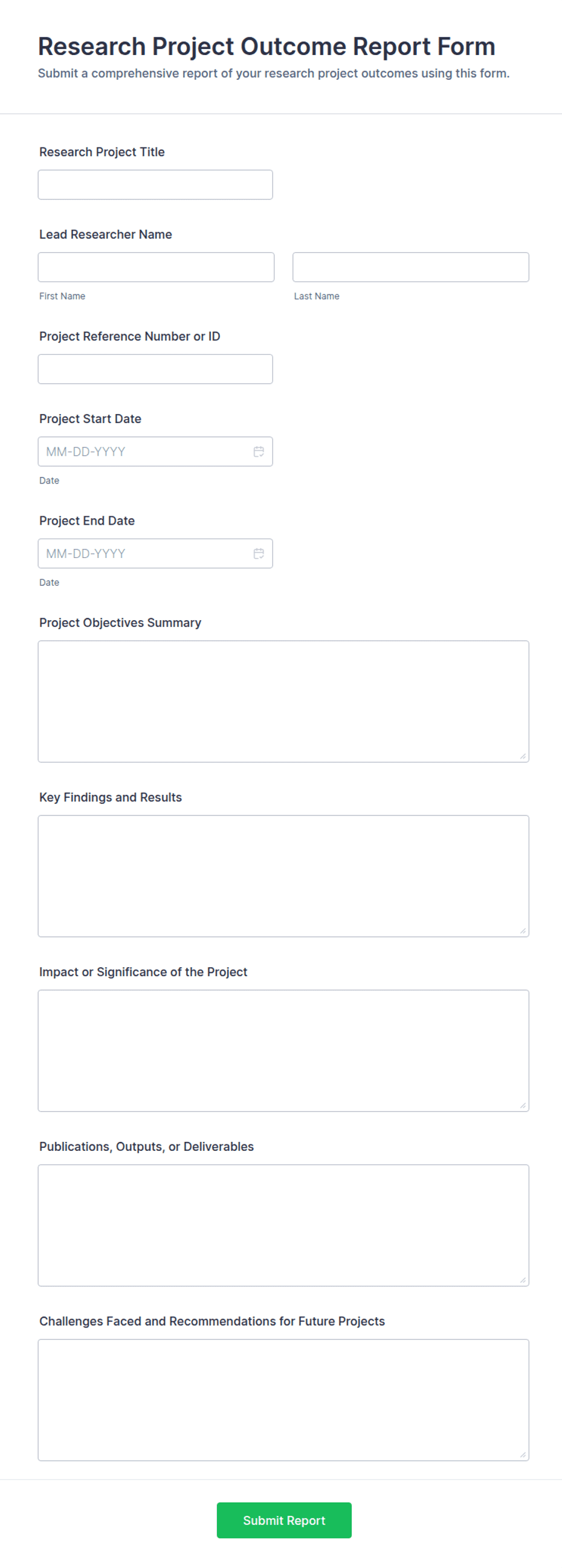Click resize grip of Publications, Outputs textarea
Viewport: 562px width, 1568px height.
(x=523, y=1280)
